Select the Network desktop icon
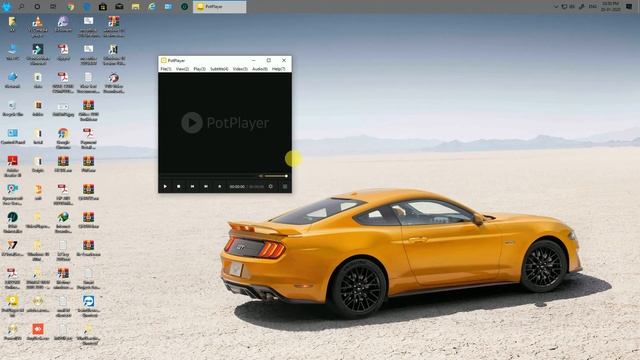 click(x=12, y=80)
